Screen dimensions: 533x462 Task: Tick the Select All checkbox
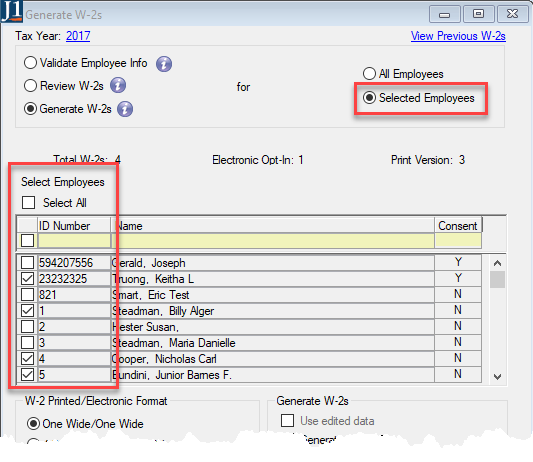pos(28,203)
